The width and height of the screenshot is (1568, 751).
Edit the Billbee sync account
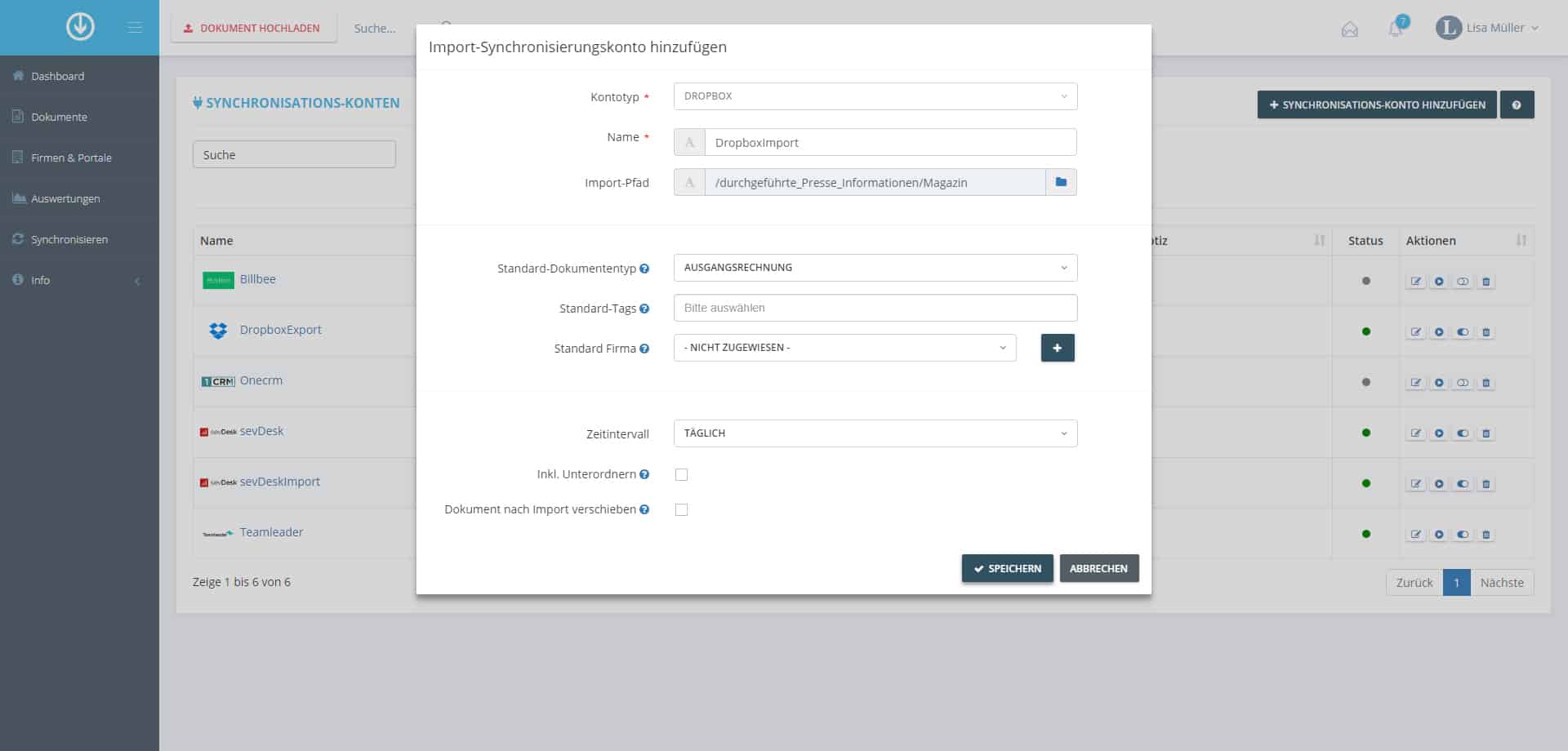coord(1416,282)
